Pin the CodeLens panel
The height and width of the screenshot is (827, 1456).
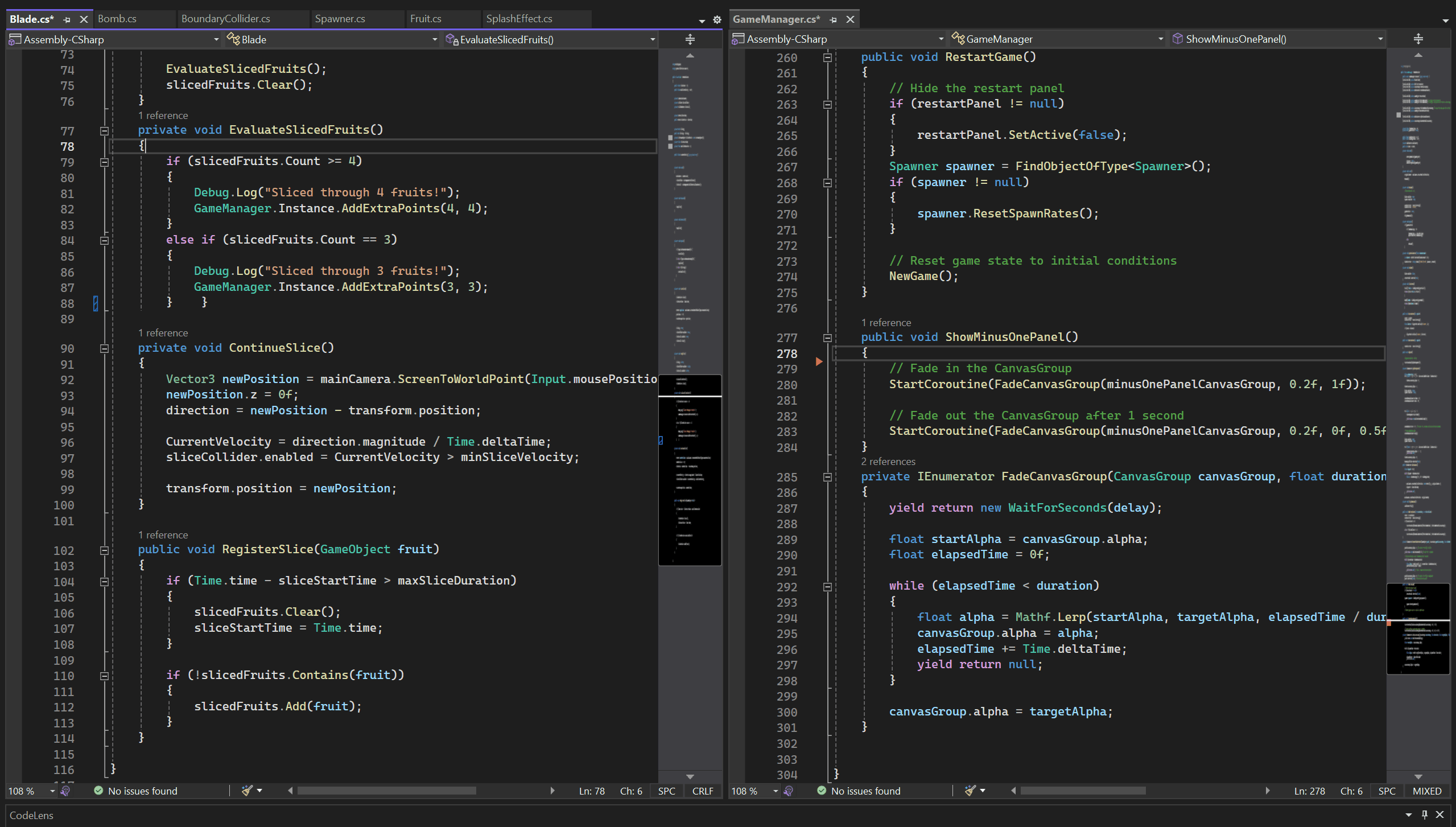click(1424, 814)
